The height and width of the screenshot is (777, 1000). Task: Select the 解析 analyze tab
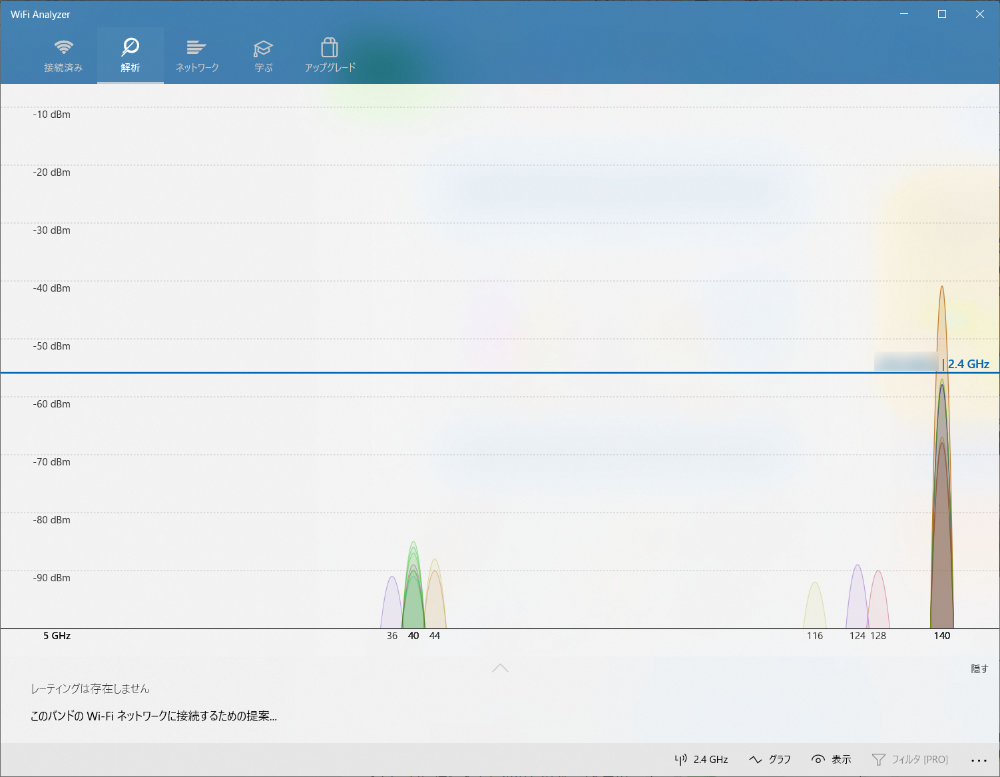(130, 56)
